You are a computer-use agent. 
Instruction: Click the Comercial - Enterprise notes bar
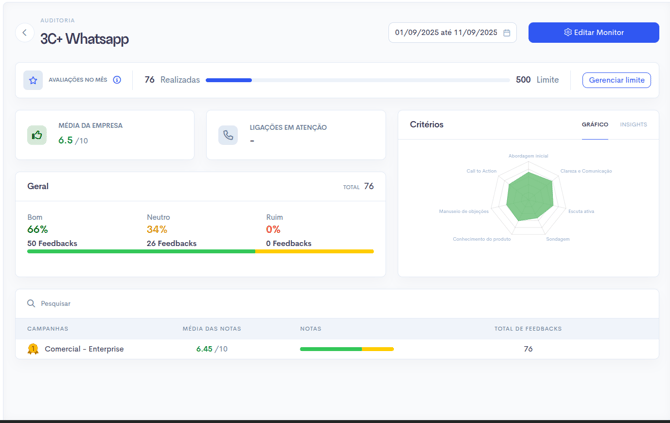346,349
